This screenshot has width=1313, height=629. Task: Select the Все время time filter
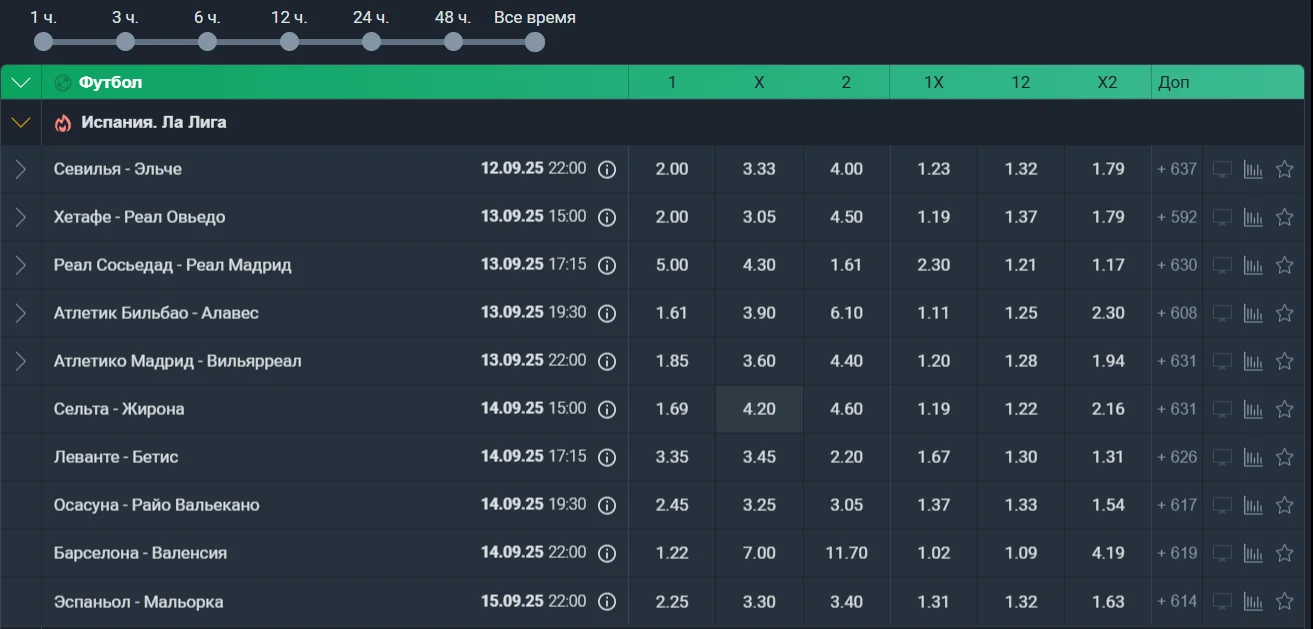[x=535, y=41]
